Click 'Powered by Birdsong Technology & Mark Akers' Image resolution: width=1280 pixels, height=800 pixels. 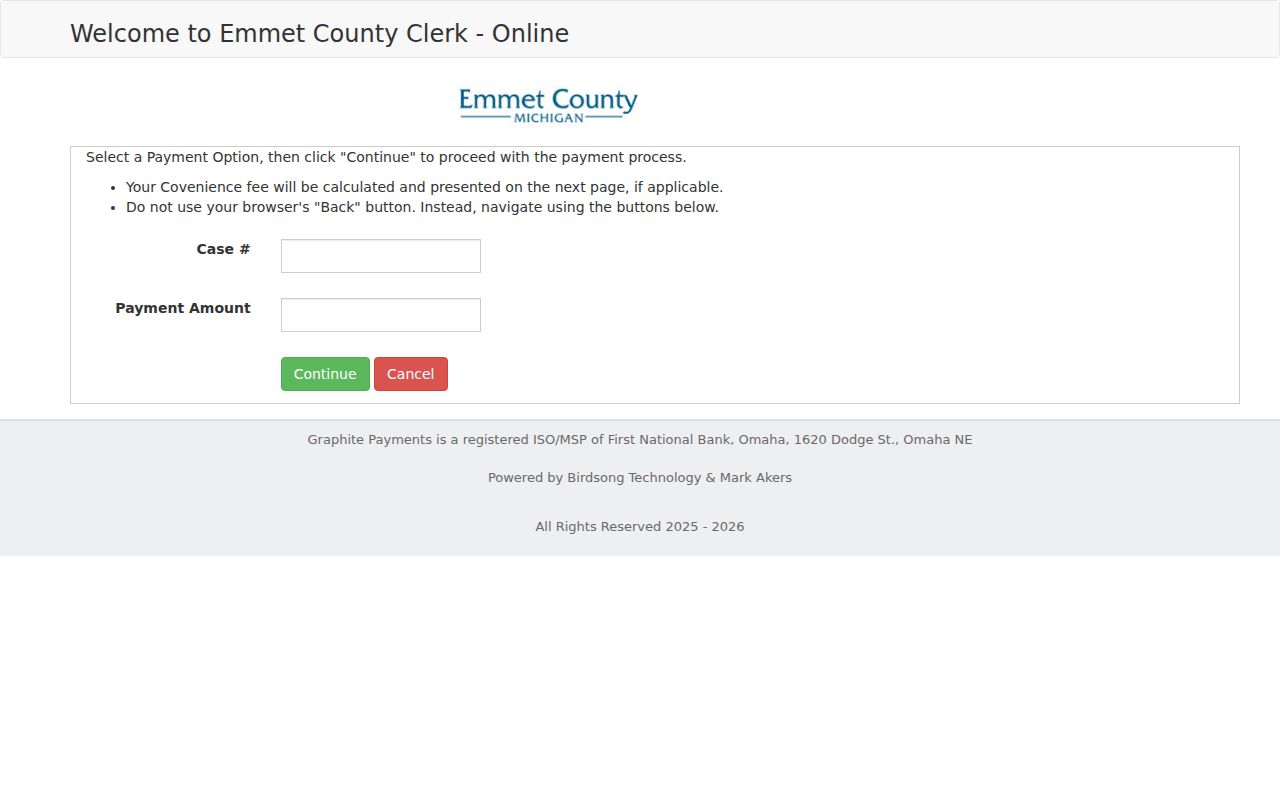[x=640, y=477]
